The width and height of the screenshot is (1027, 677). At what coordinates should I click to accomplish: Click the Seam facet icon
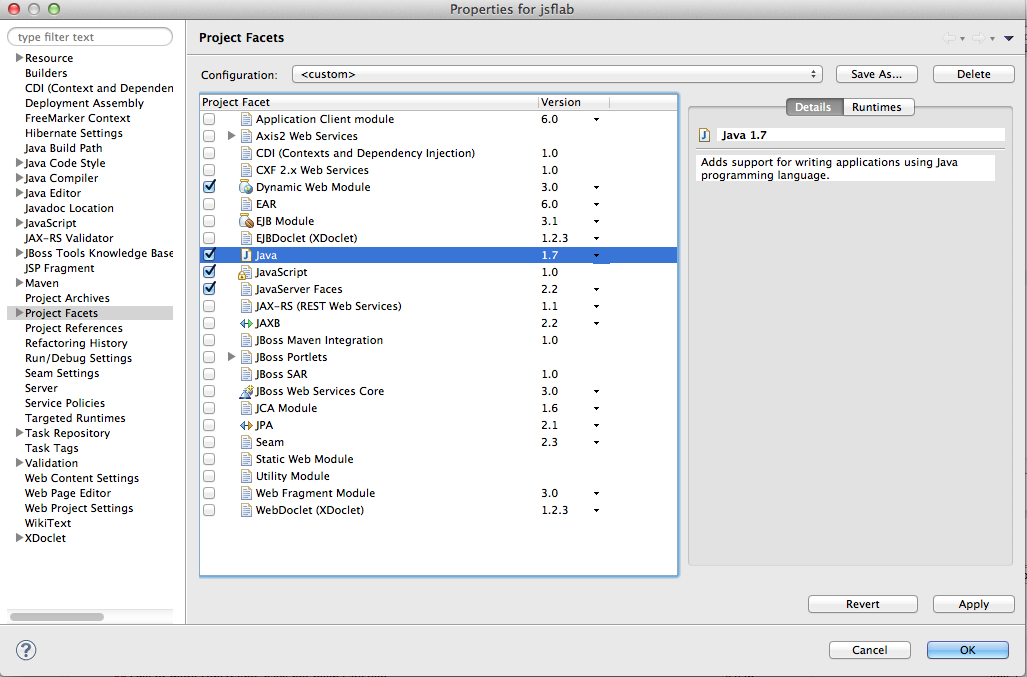[247, 442]
